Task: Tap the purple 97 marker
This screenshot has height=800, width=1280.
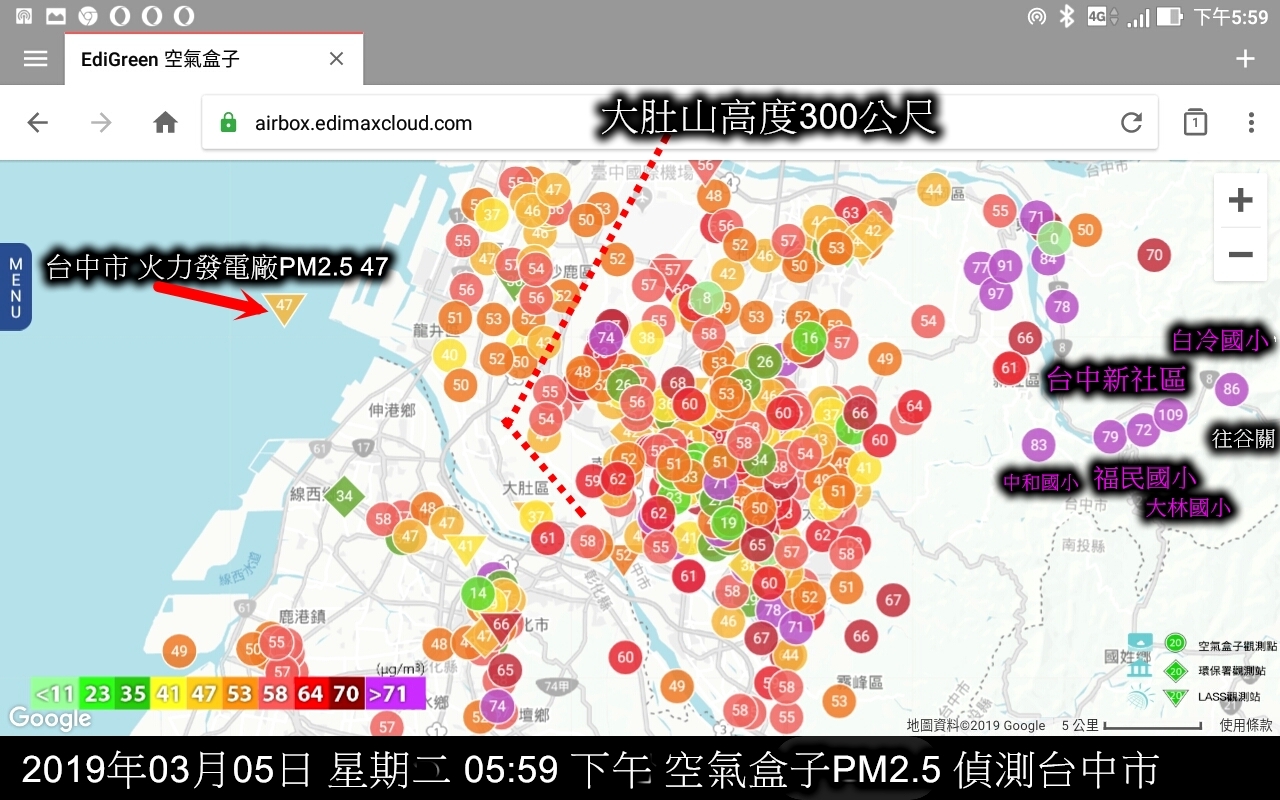Action: pyautogui.click(x=996, y=293)
